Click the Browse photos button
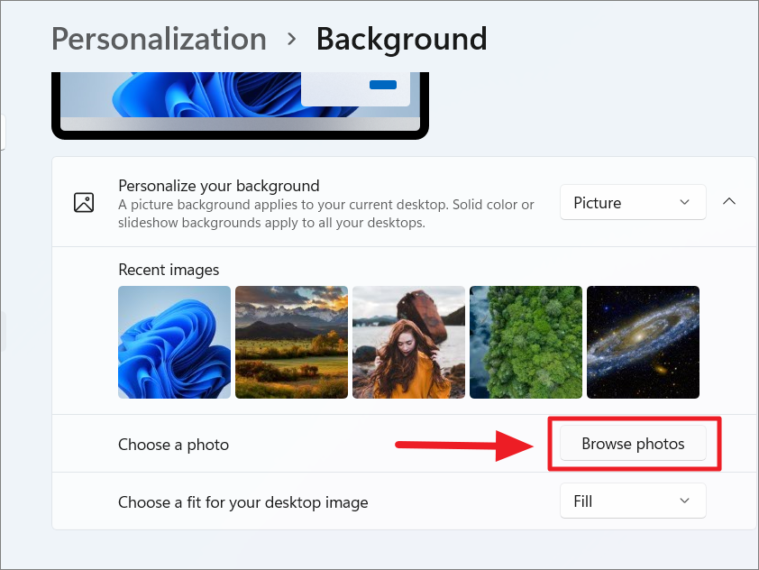The image size is (759, 570). point(633,444)
